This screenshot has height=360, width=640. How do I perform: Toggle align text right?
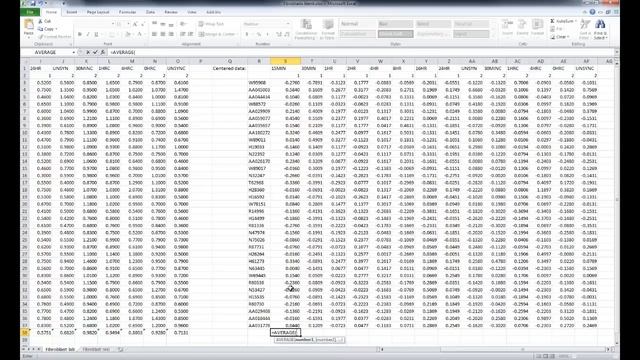click(x=171, y=34)
